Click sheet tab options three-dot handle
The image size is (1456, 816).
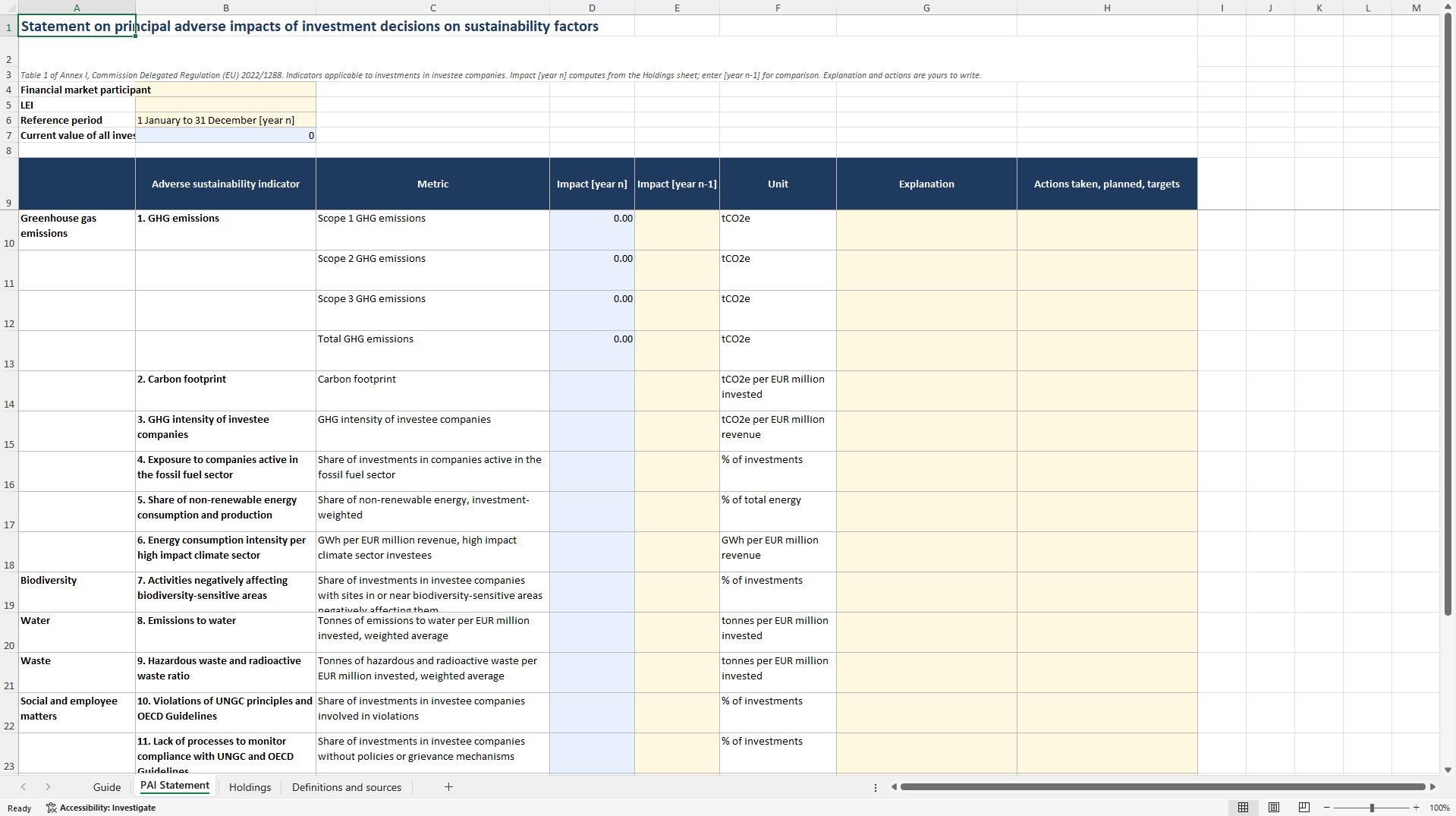click(x=875, y=787)
